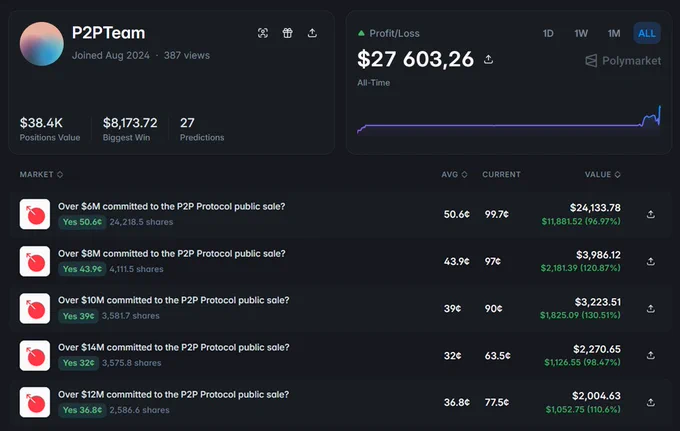Open the $12M market thumbnail icon
This screenshot has width=680, height=431.
click(x=35, y=402)
